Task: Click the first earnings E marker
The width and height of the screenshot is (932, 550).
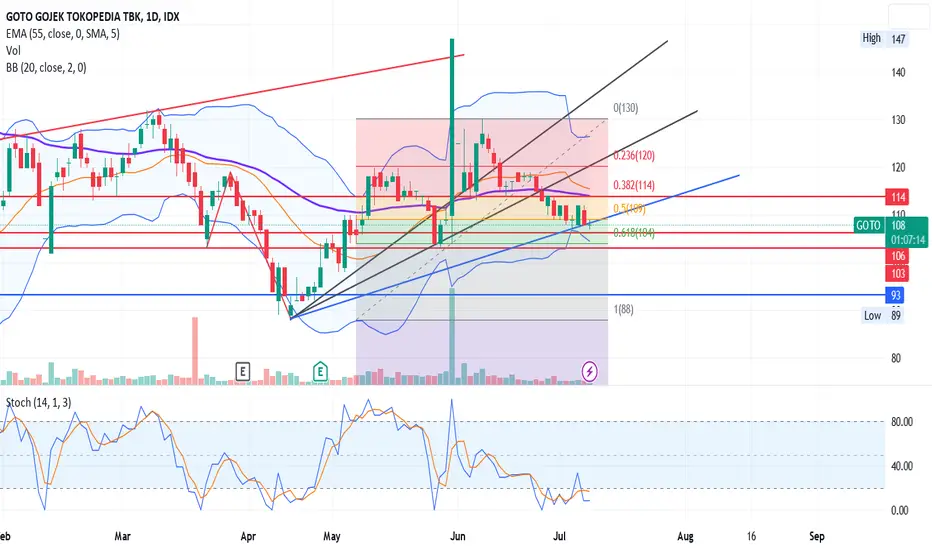Action: click(x=242, y=372)
